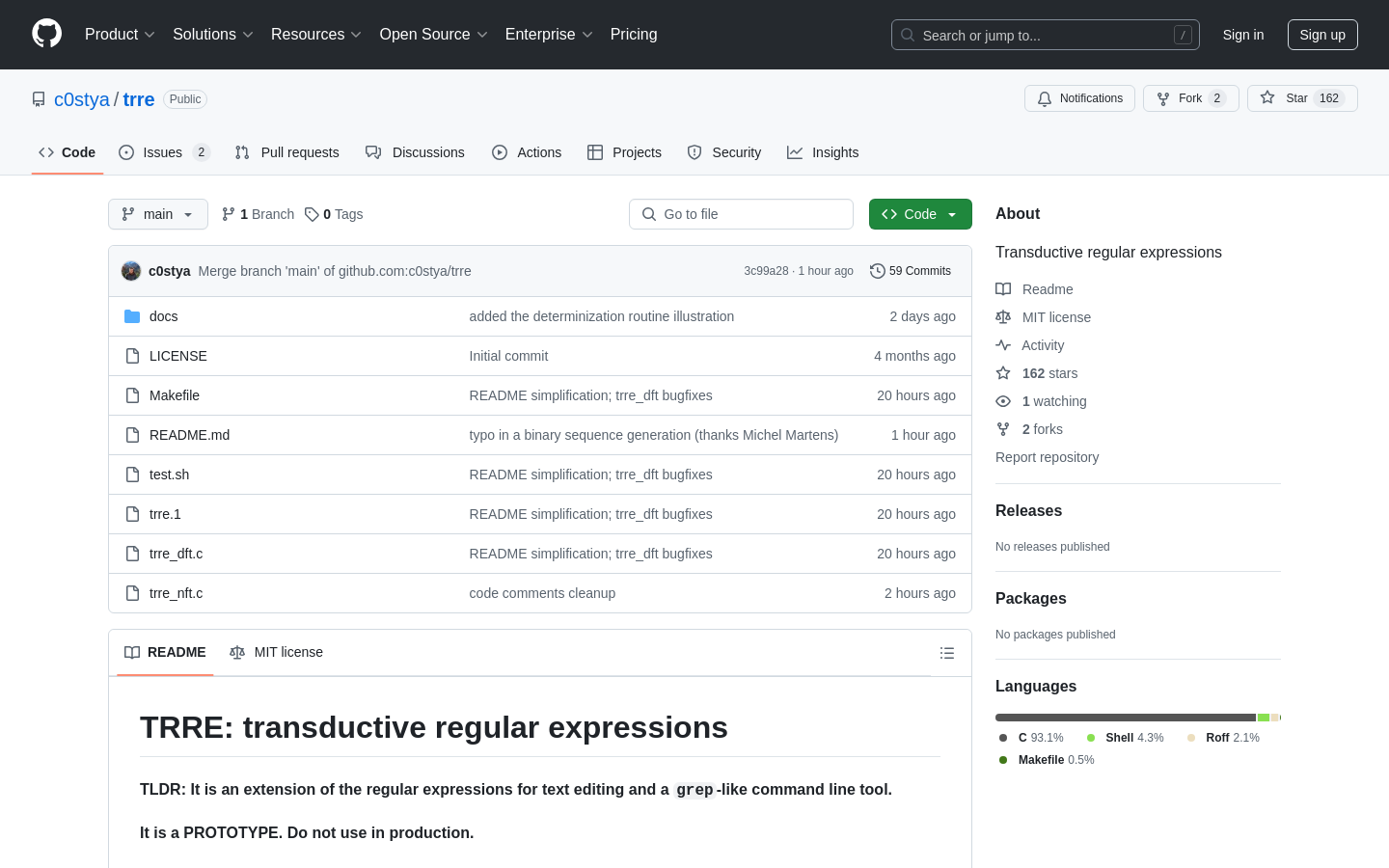This screenshot has width=1389, height=868.
Task: Click the trre_nft.c file icon
Action: 132,593
